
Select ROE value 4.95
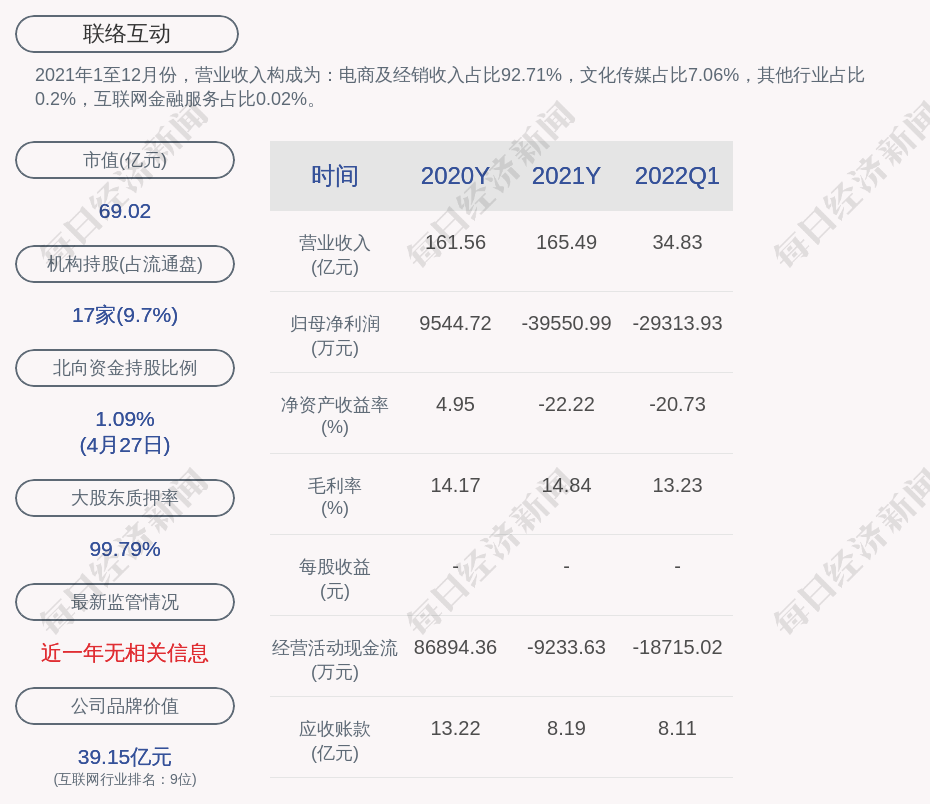pyautogui.click(x=456, y=404)
